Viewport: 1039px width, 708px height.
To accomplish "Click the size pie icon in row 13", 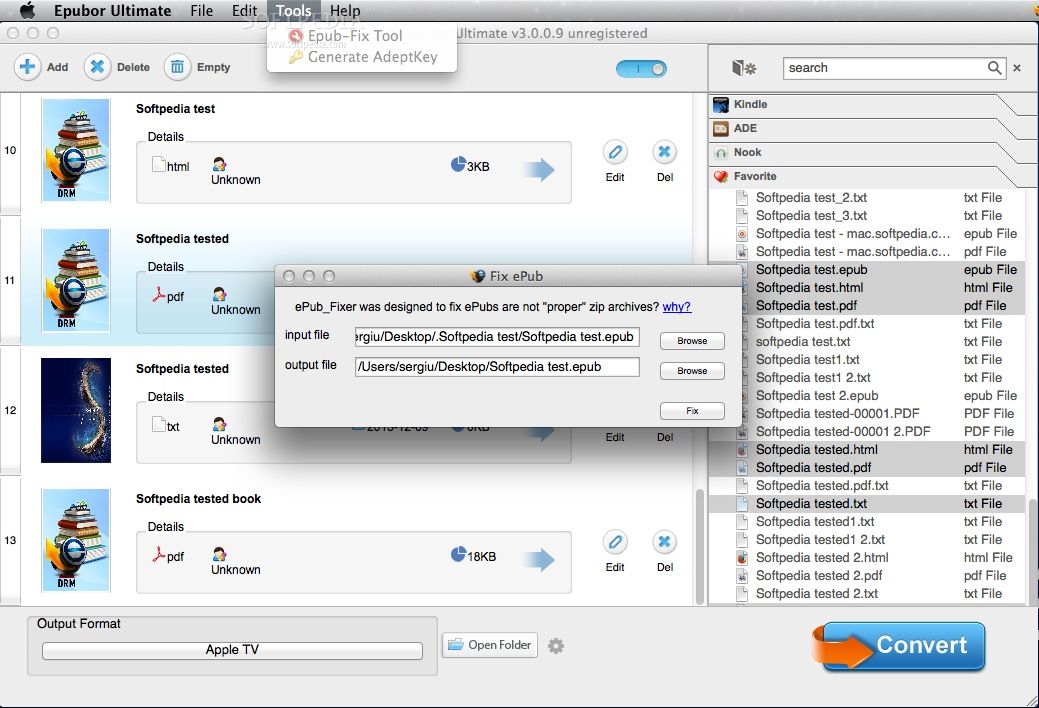I will 458,554.
